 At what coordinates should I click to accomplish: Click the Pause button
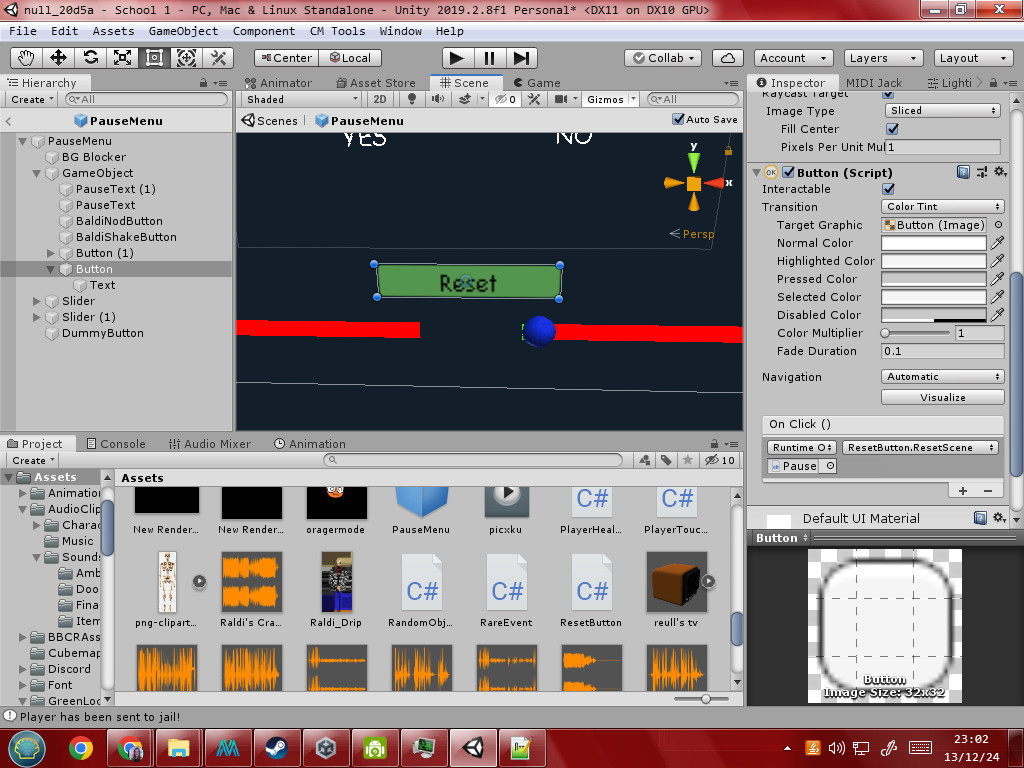pyautogui.click(x=489, y=58)
